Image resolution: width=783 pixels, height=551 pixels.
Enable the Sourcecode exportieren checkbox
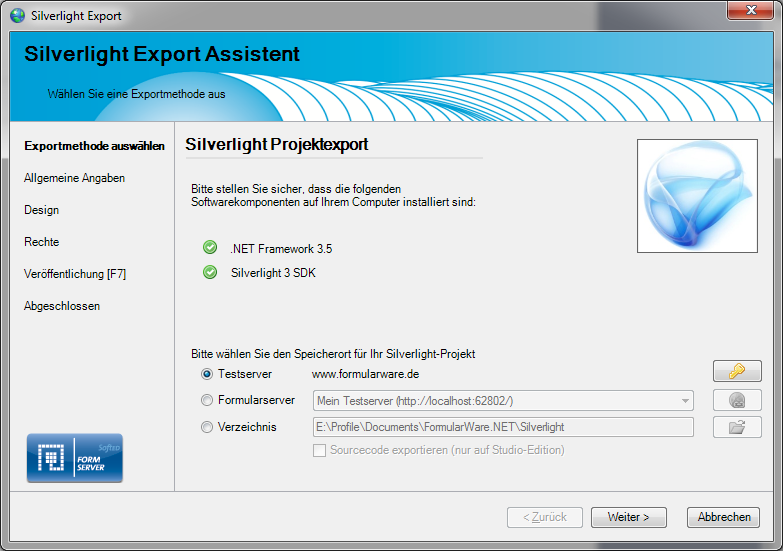(320, 450)
